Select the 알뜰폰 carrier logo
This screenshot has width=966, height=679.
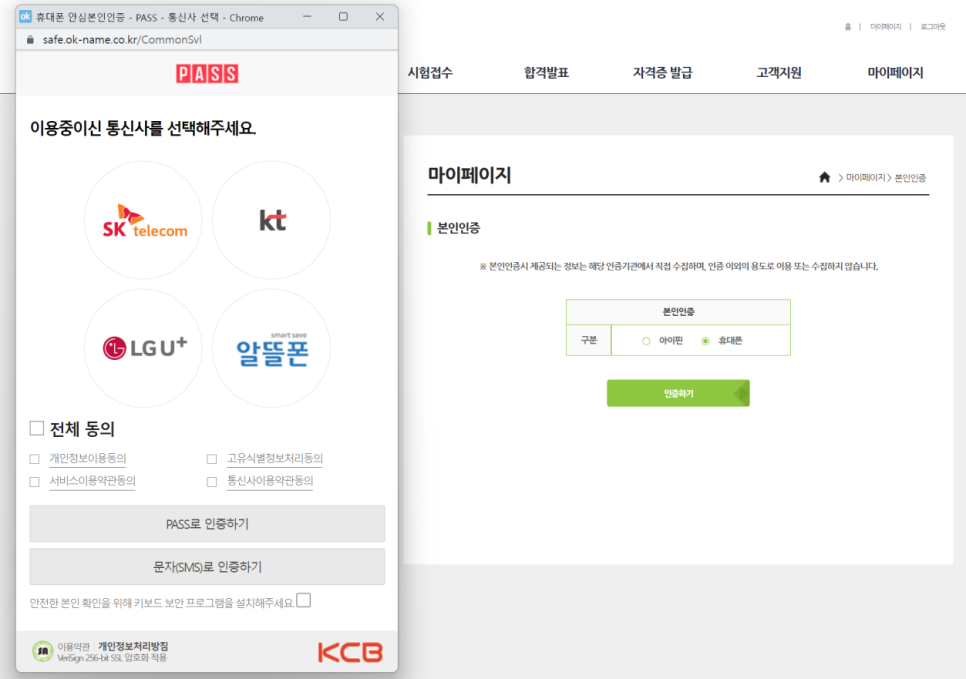point(272,348)
